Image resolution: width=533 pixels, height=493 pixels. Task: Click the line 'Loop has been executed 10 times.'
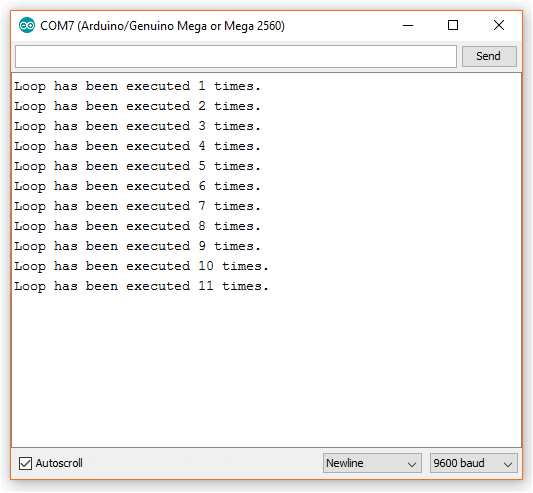(141, 267)
